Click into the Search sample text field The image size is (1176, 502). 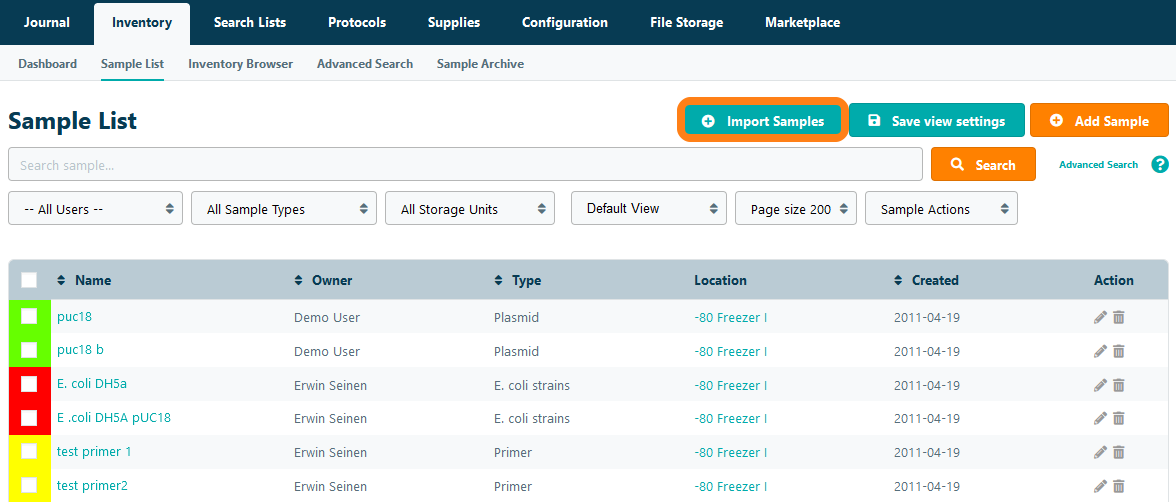465,165
